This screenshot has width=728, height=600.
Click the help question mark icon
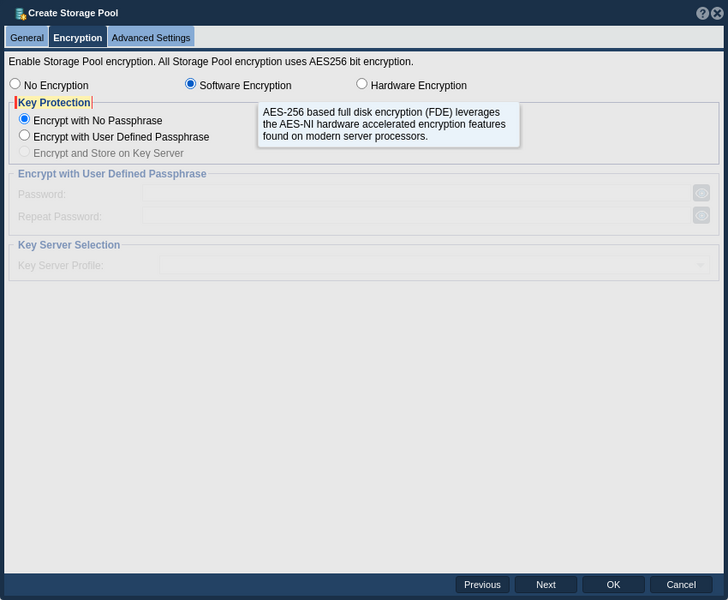(702, 13)
